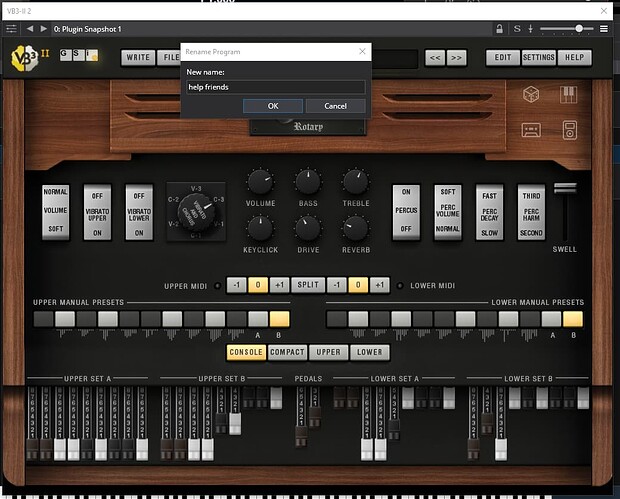This screenshot has height=499, width=620.
Task: Click the S sidechain icon in host bar
Action: point(517,29)
